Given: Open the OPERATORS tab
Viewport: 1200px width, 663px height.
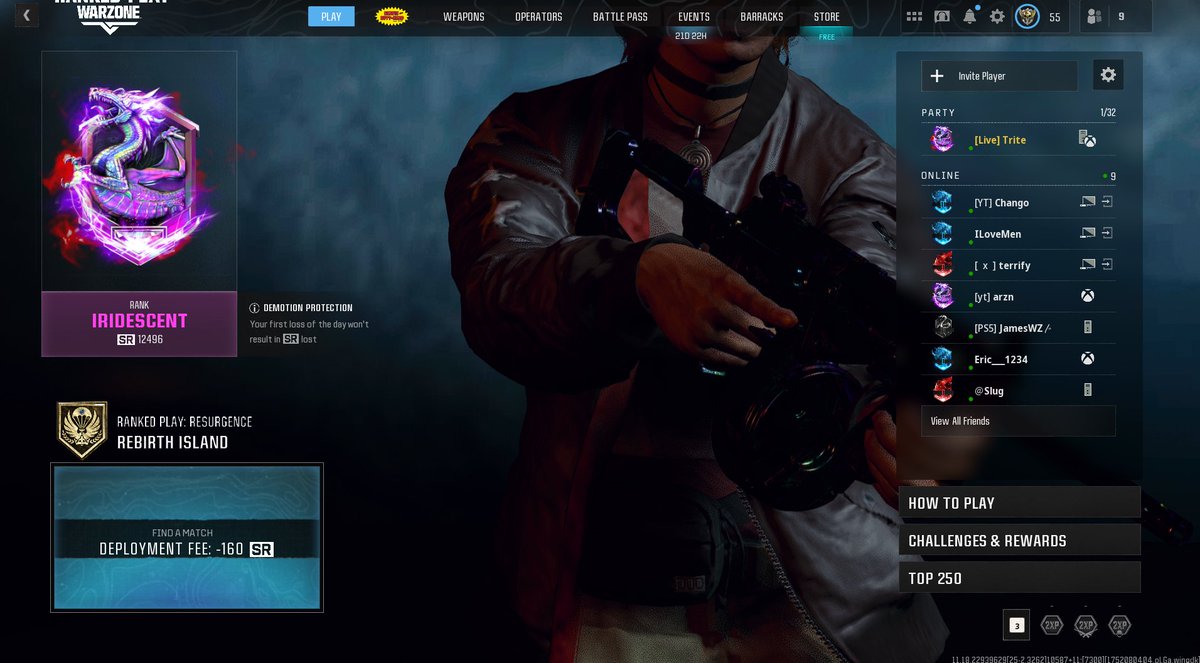Looking at the screenshot, I should (539, 17).
